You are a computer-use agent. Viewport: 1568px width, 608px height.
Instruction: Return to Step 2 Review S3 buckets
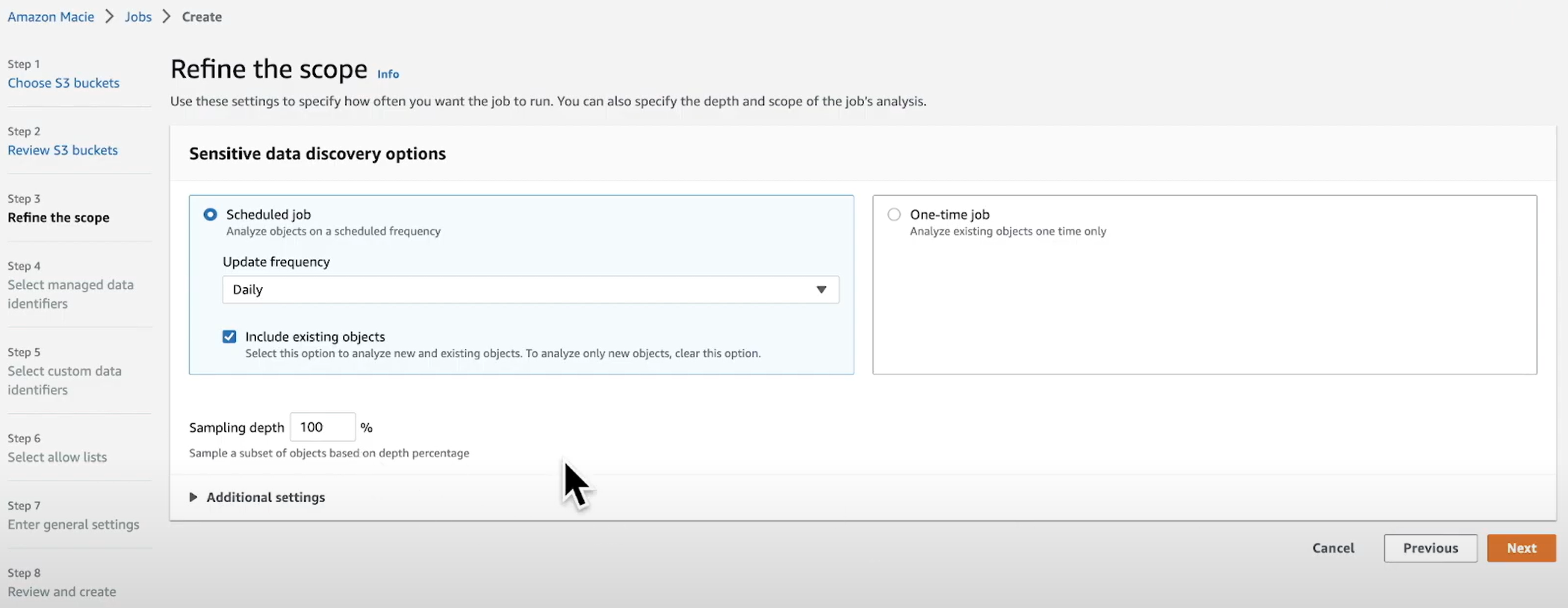[62, 151]
